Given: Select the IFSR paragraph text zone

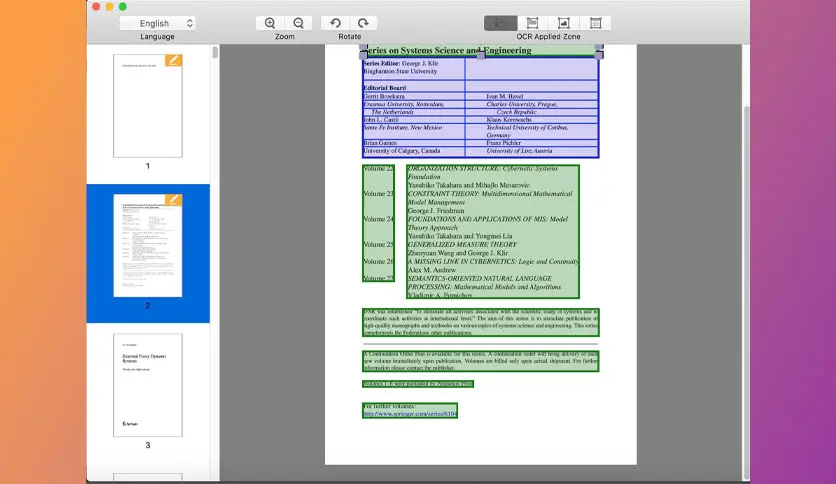Looking at the screenshot, I should (x=480, y=322).
